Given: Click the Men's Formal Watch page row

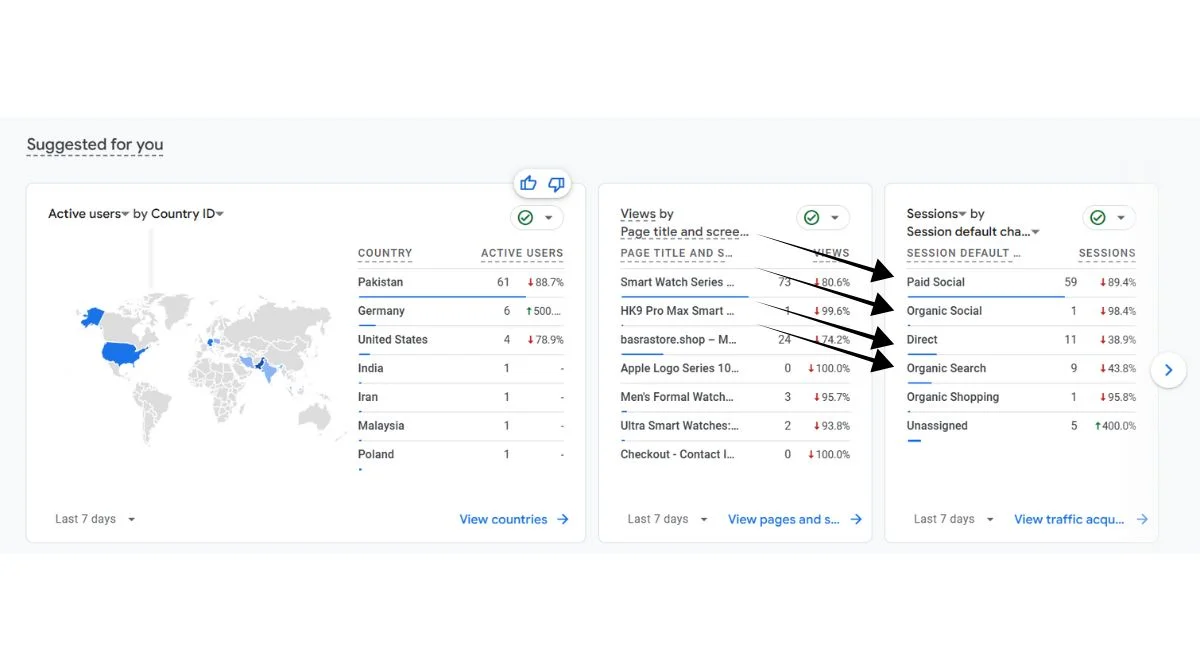Looking at the screenshot, I should tap(735, 397).
